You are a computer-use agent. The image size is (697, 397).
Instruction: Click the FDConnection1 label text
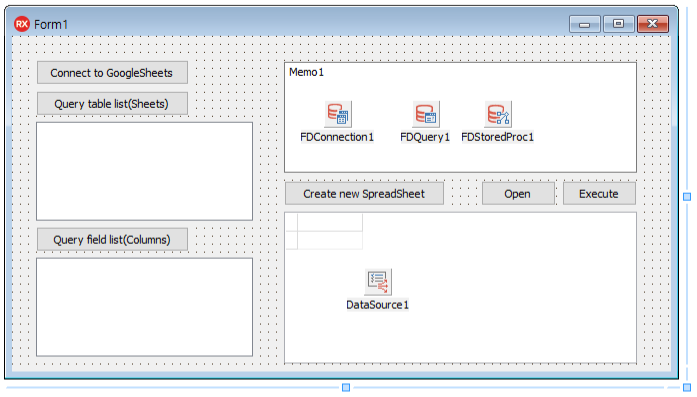pos(337,137)
